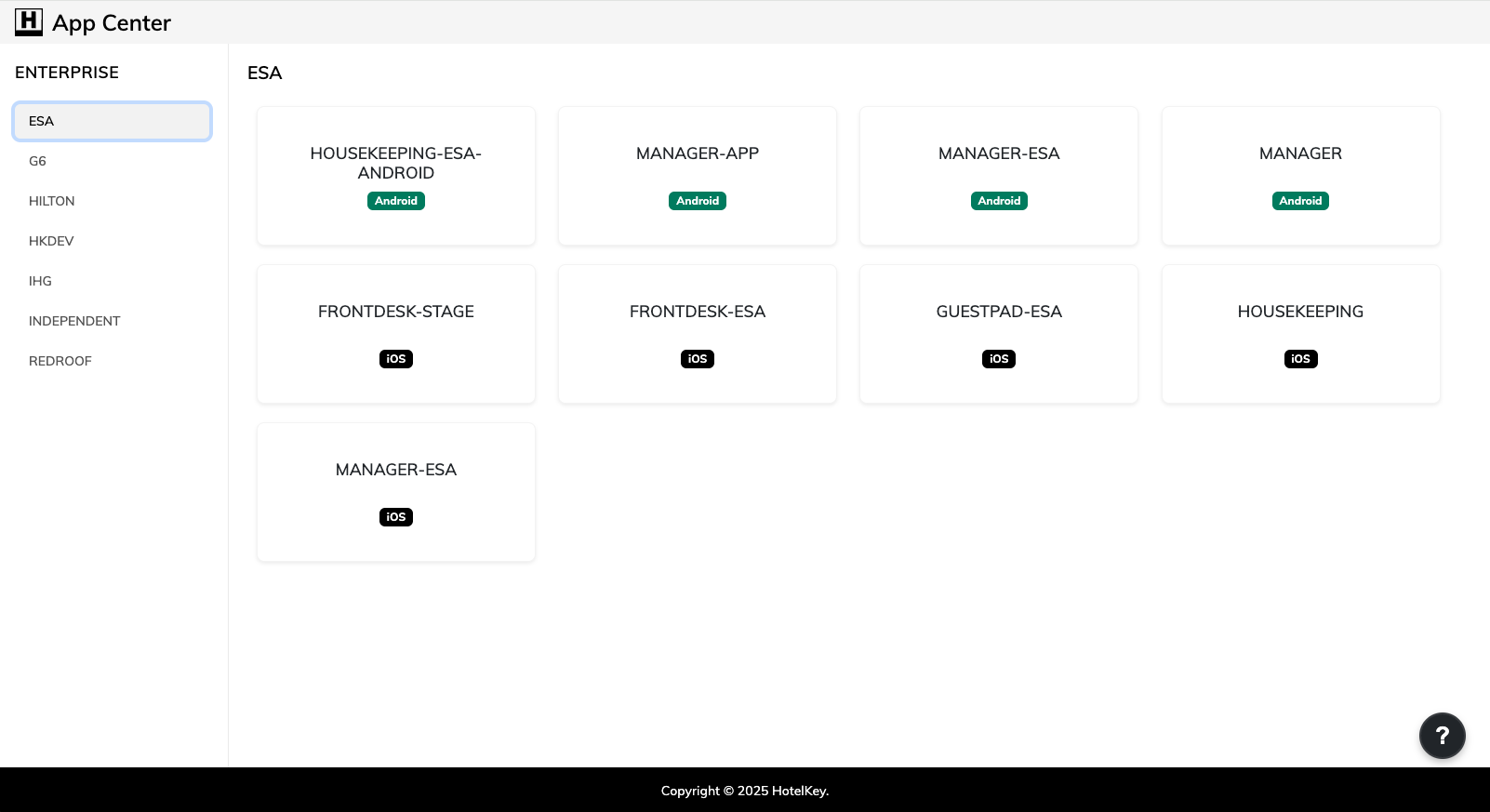Select ESA in the enterprise sidebar
The width and height of the screenshot is (1490, 812).
click(112, 121)
